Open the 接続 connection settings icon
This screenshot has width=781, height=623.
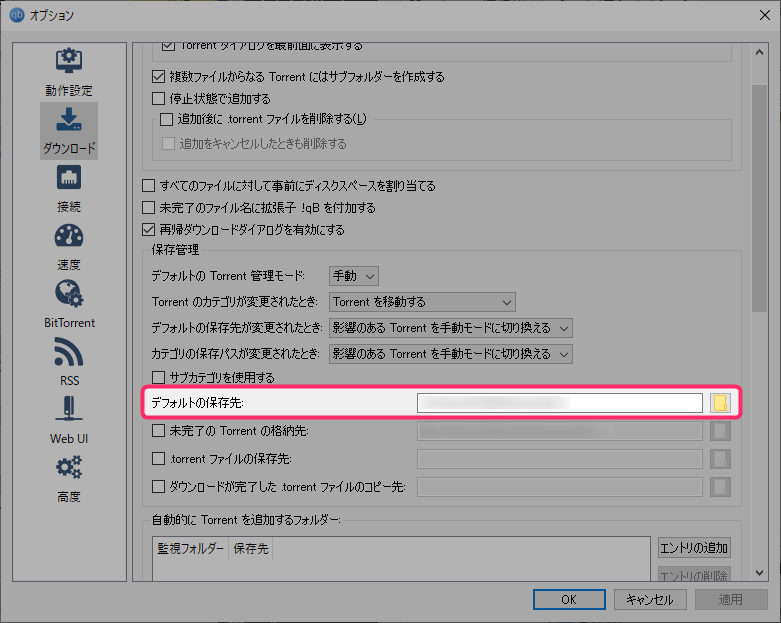tap(69, 178)
